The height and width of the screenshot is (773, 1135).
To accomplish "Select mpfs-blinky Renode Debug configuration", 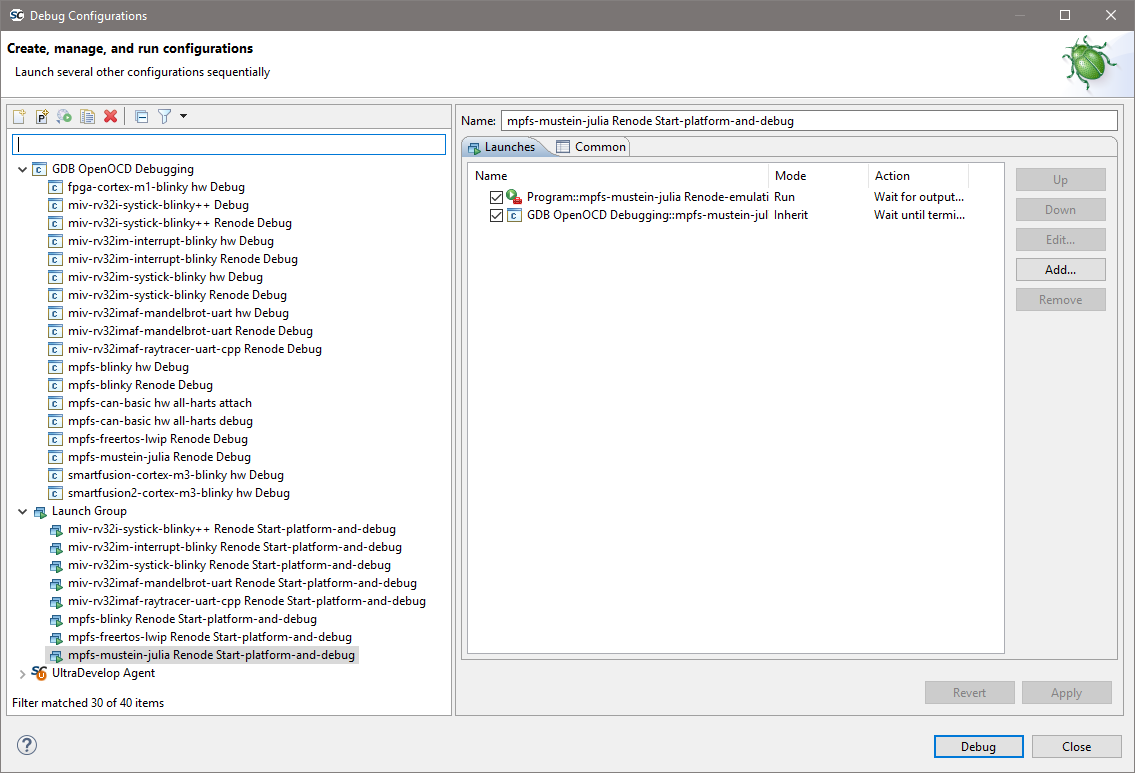I will pos(140,386).
